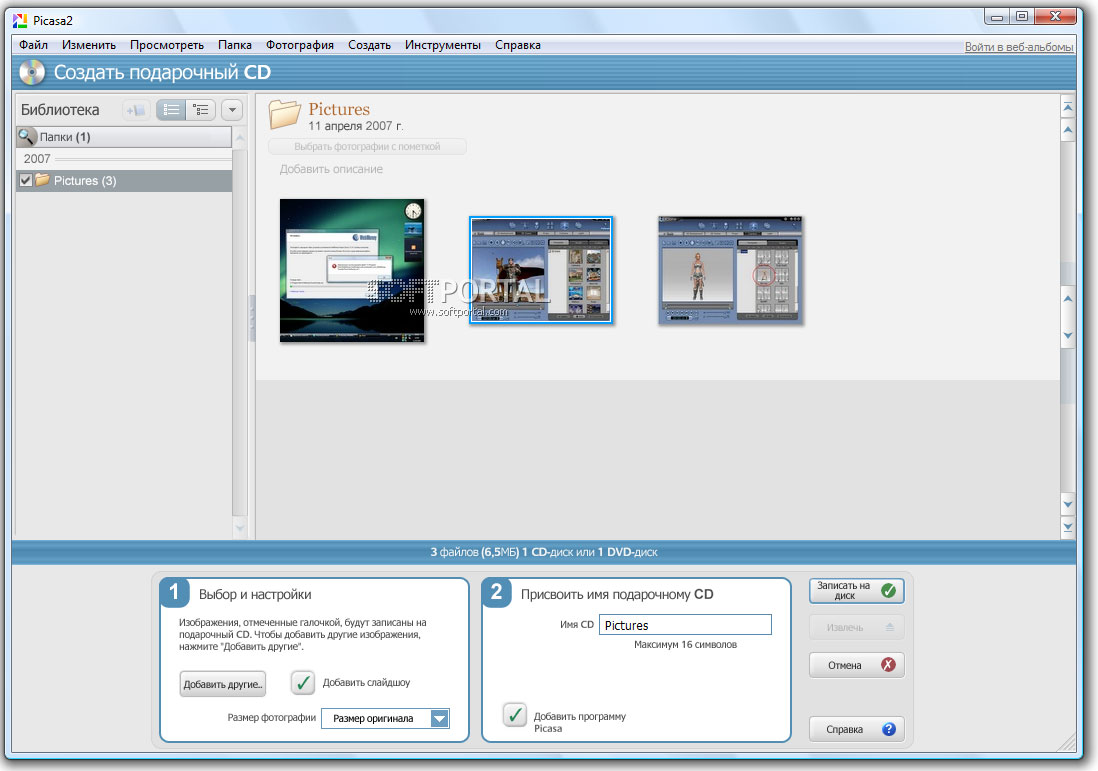Select the highlighted horse rider thumbnail
The height and width of the screenshot is (771, 1098).
(x=541, y=270)
